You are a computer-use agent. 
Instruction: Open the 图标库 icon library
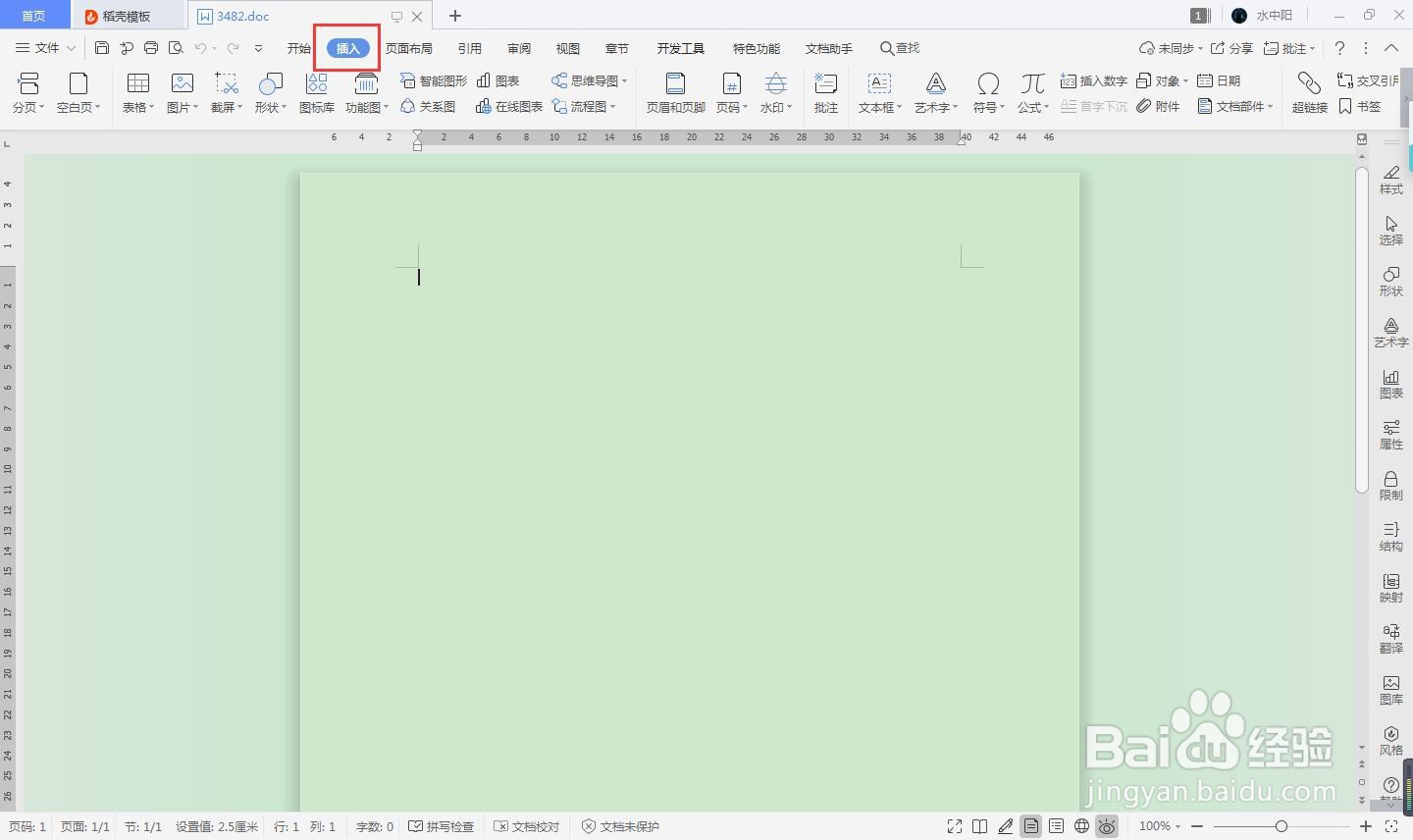(317, 93)
